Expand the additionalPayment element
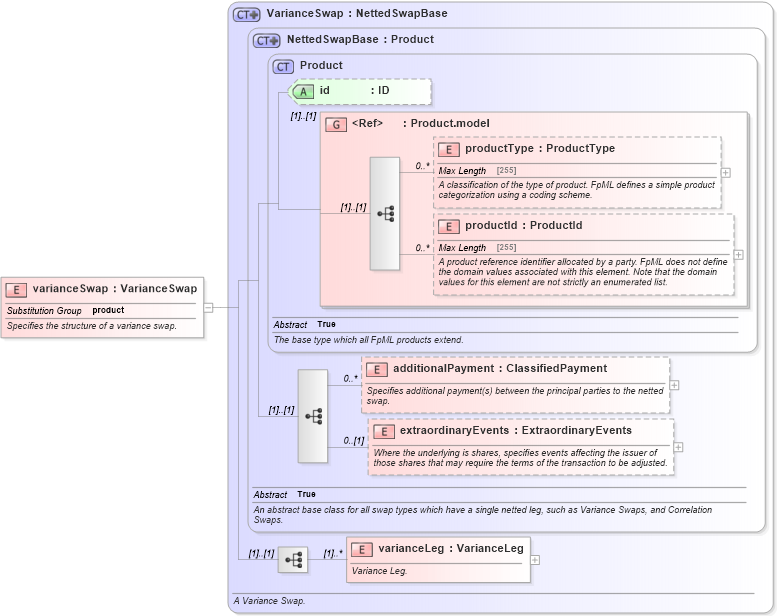 [674, 385]
